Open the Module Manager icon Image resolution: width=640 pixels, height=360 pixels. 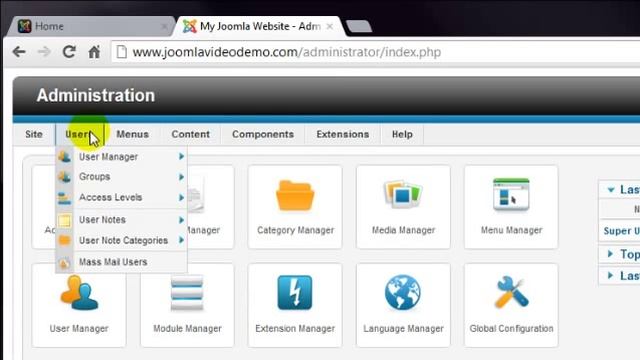187,293
